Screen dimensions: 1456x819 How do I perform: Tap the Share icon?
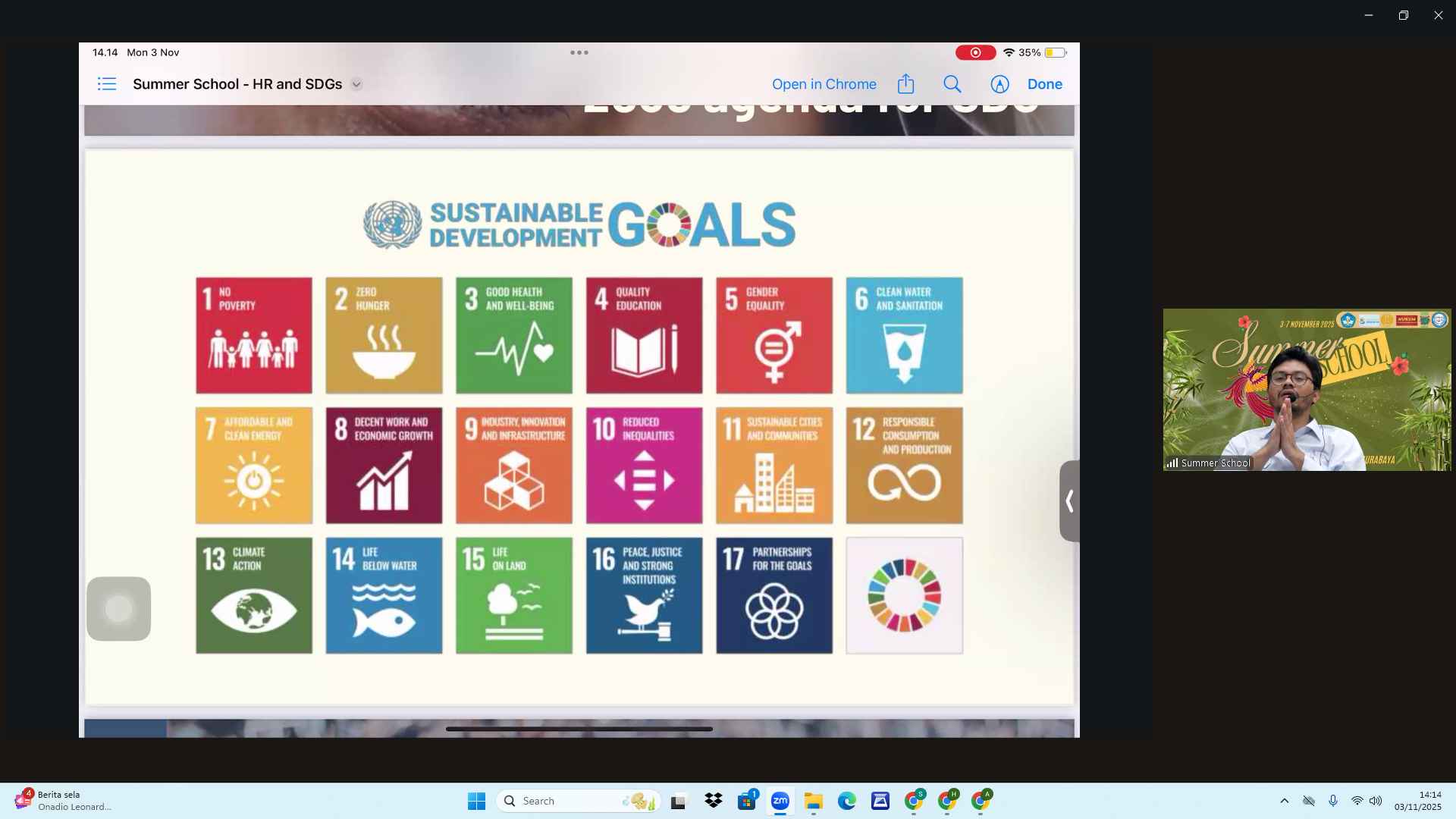905,84
